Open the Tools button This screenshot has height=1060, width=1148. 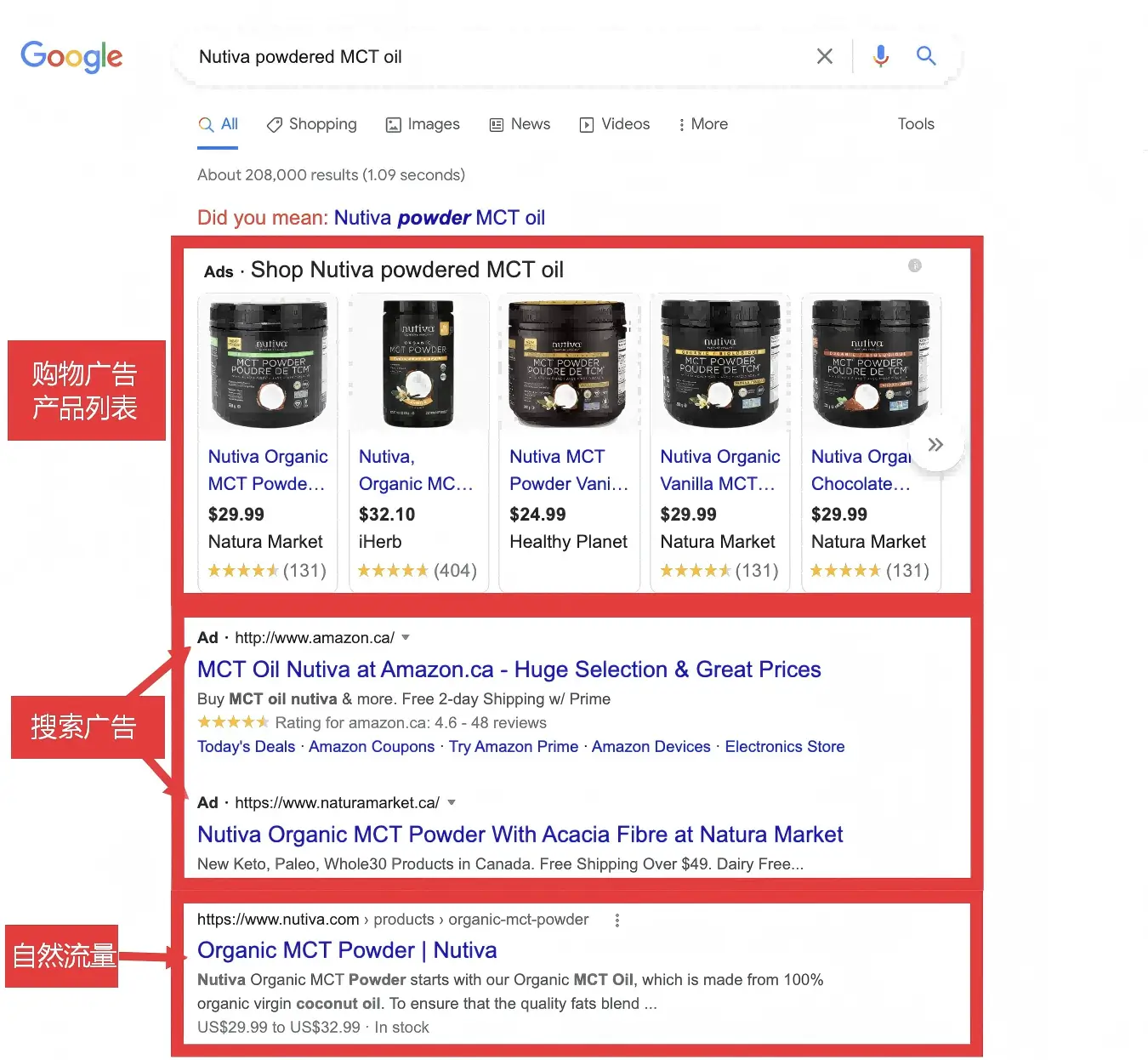916,124
